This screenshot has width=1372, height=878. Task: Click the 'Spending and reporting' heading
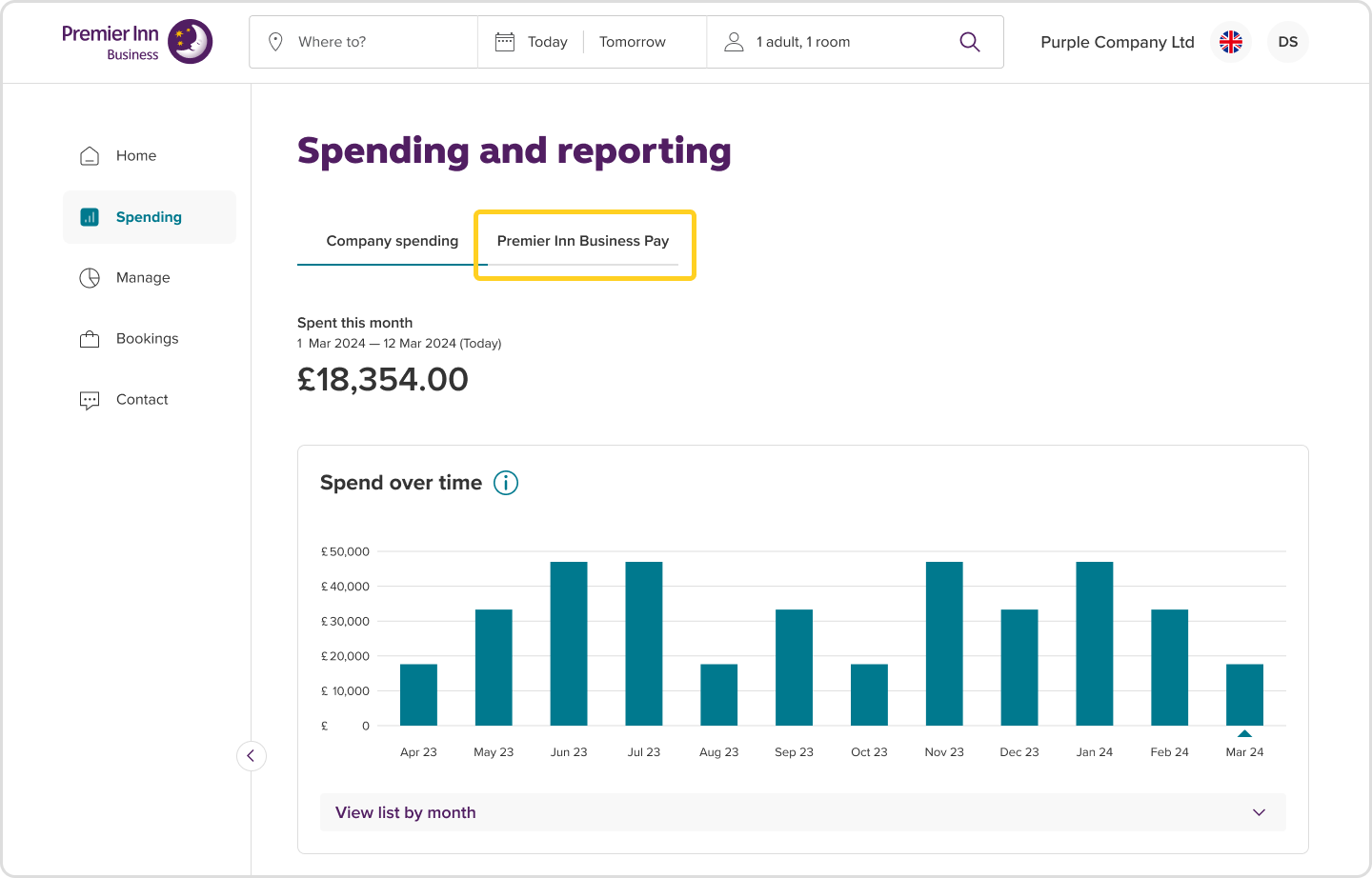[514, 151]
